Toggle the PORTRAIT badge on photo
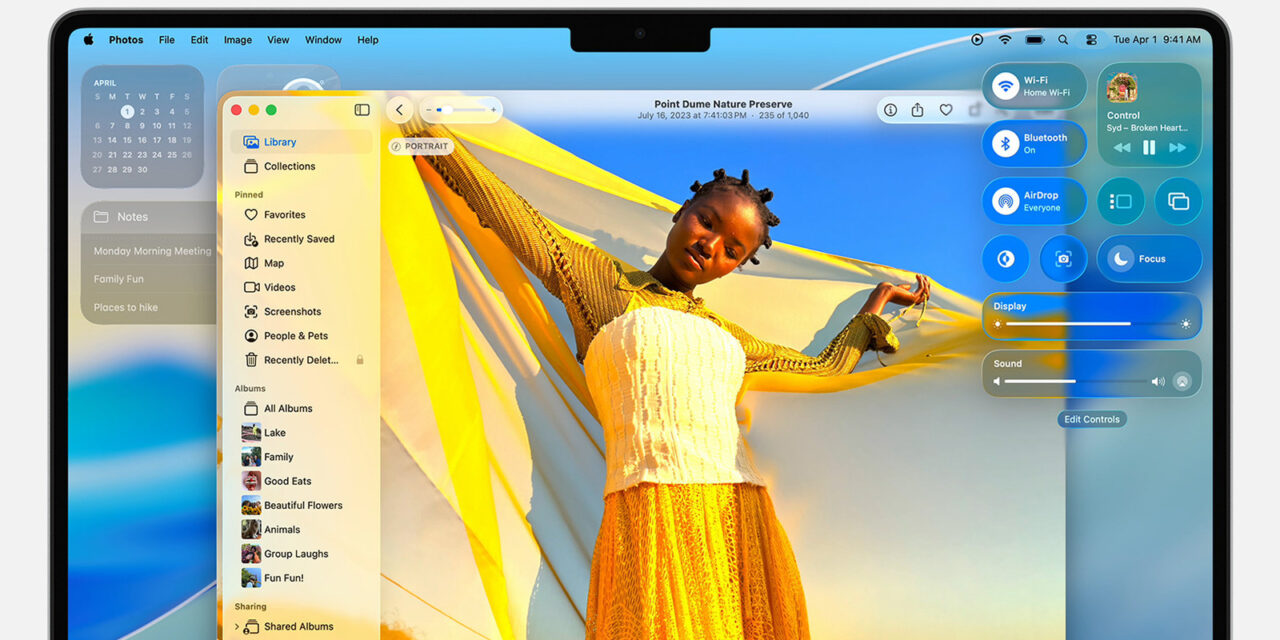 click(x=421, y=146)
